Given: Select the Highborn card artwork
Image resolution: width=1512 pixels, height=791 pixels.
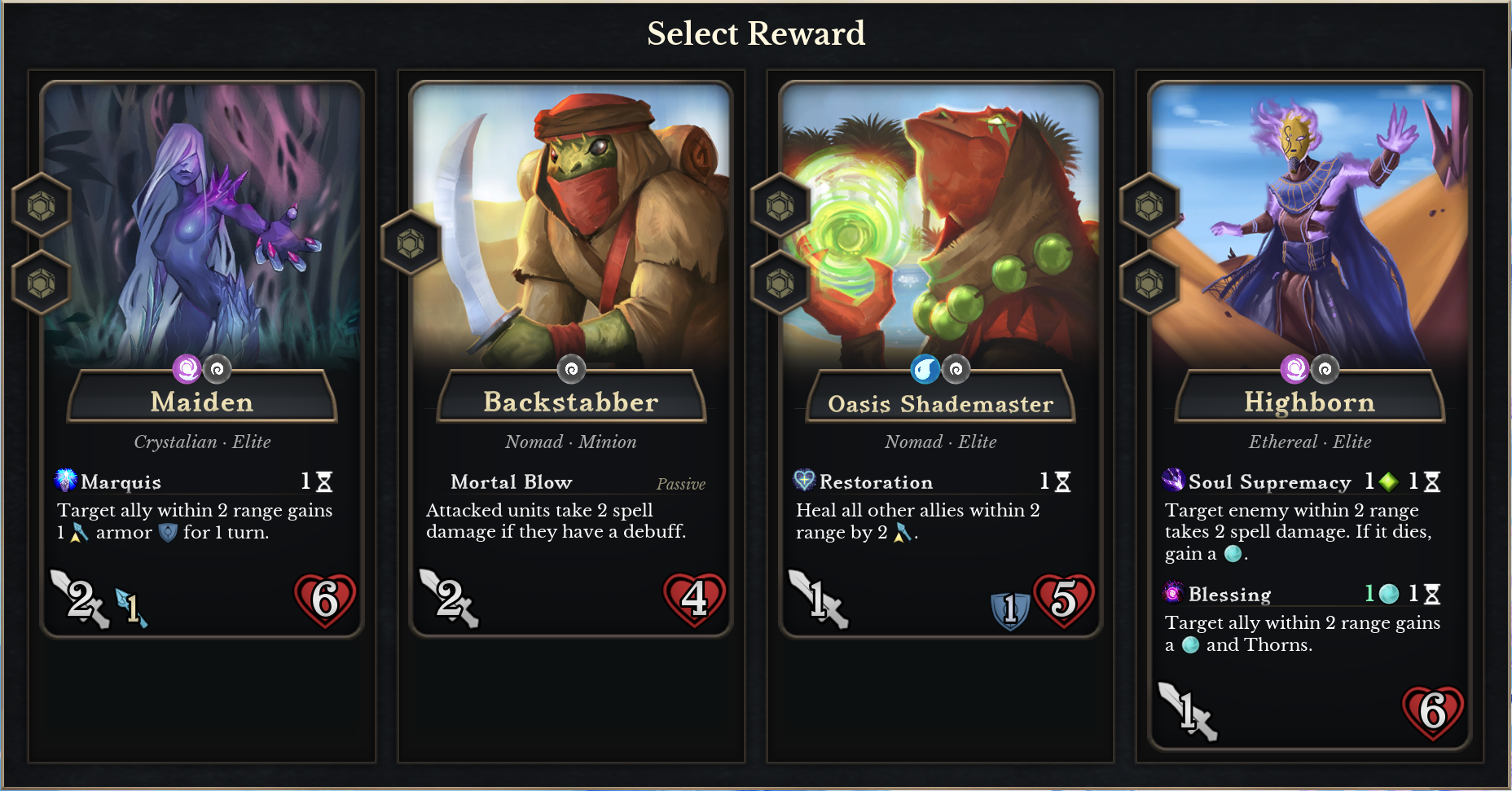Looking at the screenshot, I should point(1310,224).
